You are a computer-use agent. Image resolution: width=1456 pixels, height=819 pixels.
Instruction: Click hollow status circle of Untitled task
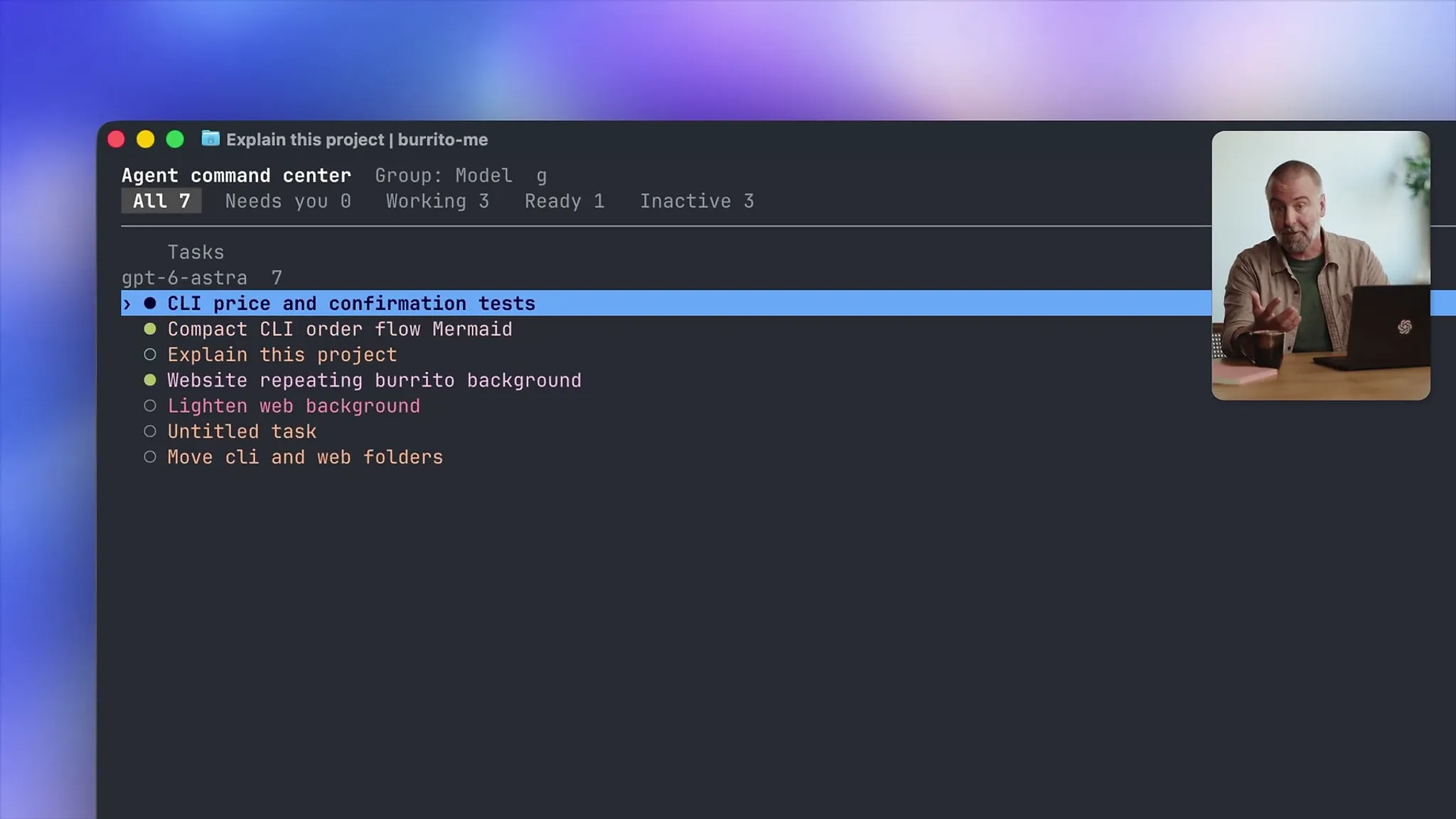click(x=150, y=432)
